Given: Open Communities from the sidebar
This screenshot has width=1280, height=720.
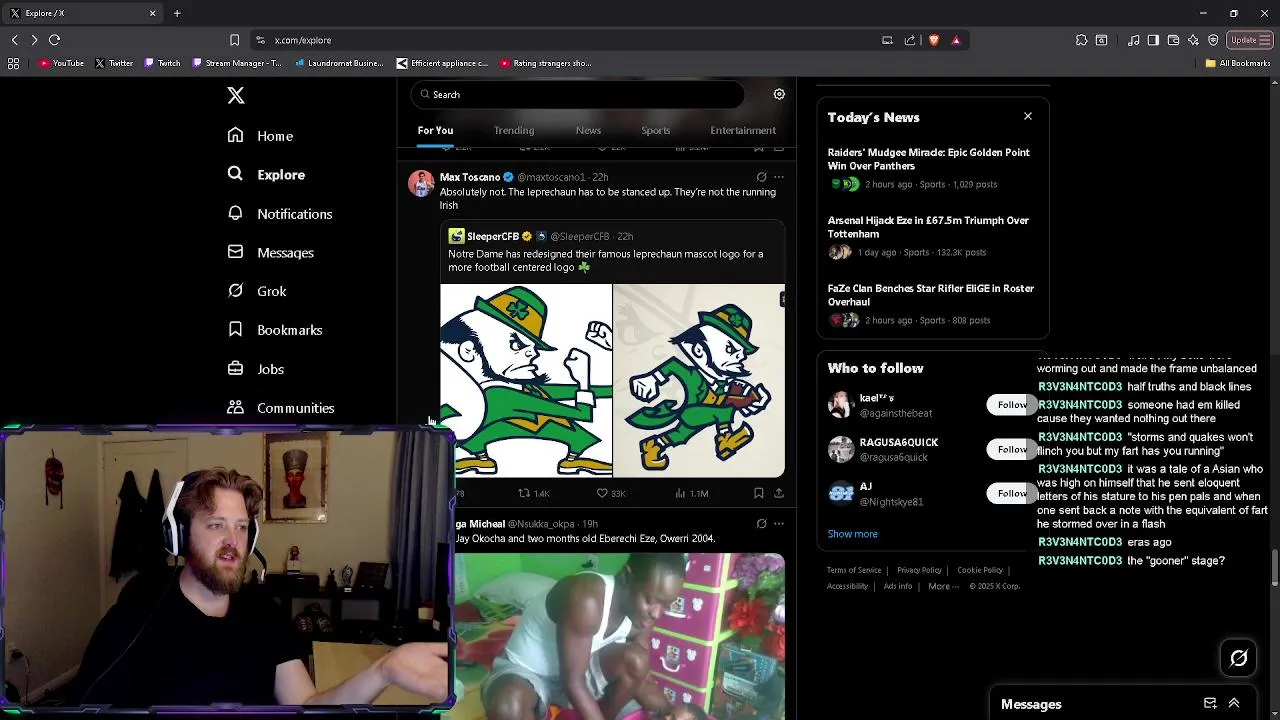Looking at the screenshot, I should tap(280, 408).
